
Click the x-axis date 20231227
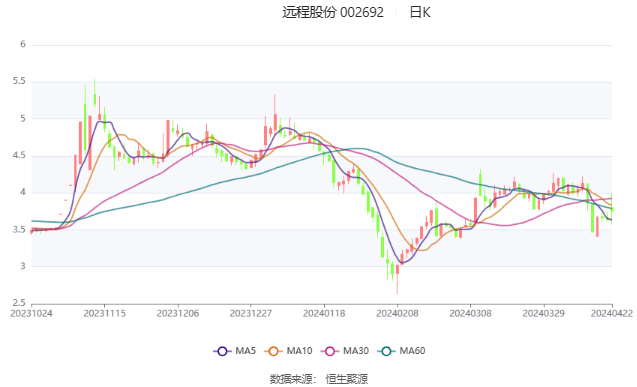click(251, 313)
